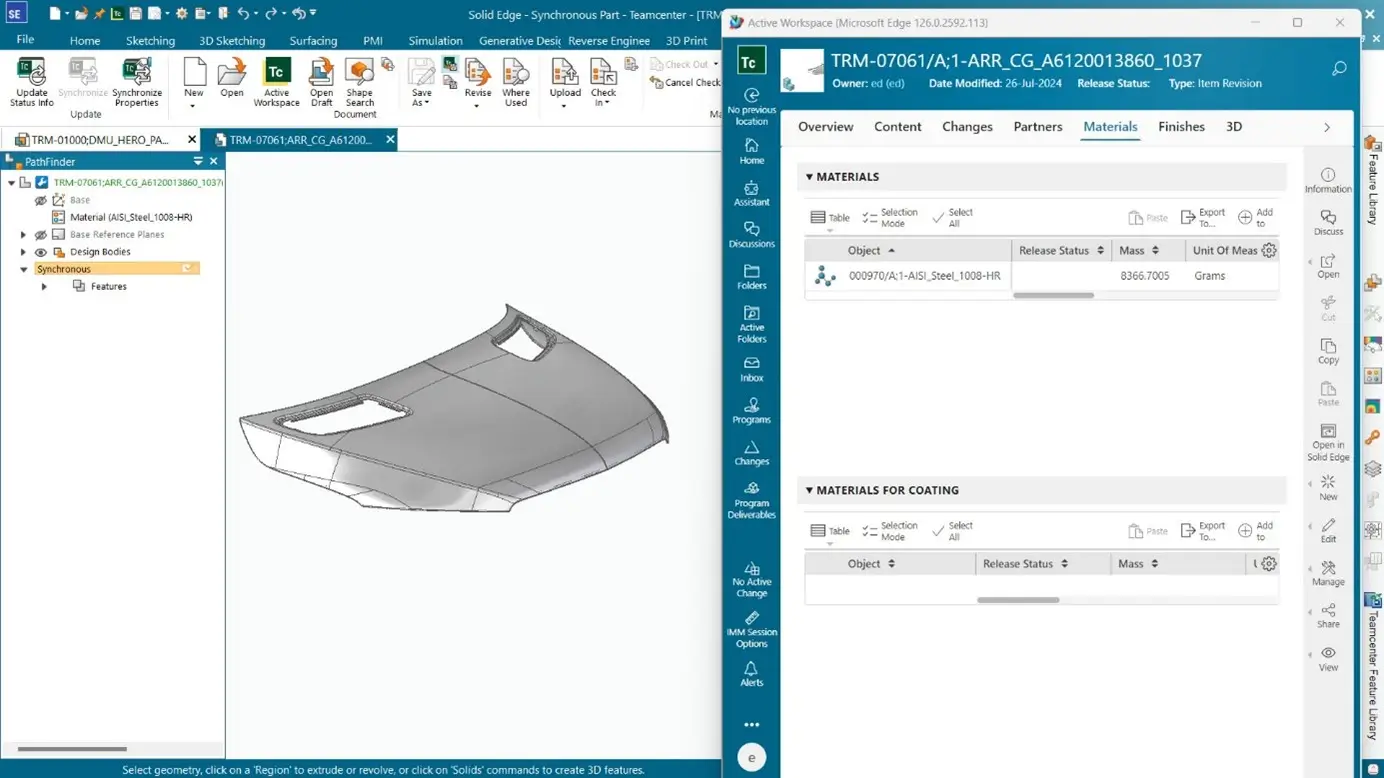Switch to the Surfacing ribbon tab
Viewport: 1384px width, 778px height.
pos(313,41)
